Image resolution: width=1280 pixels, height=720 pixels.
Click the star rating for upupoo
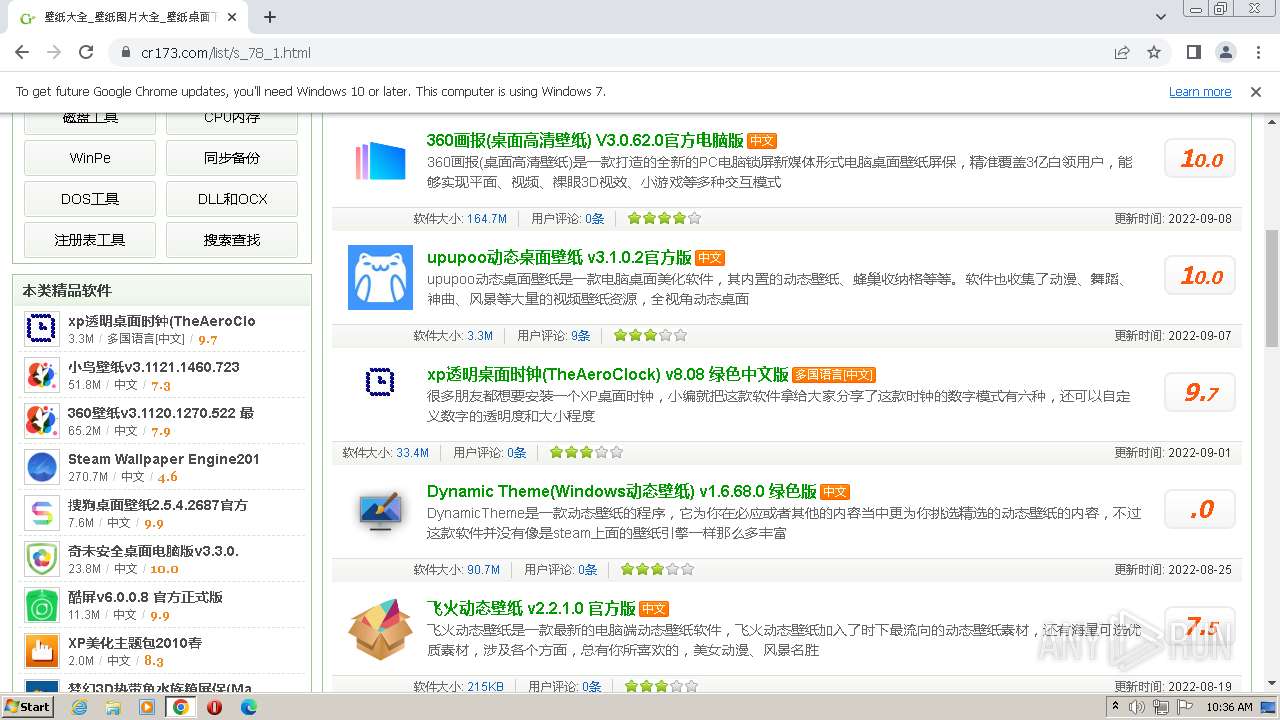pyautogui.click(x=650, y=336)
